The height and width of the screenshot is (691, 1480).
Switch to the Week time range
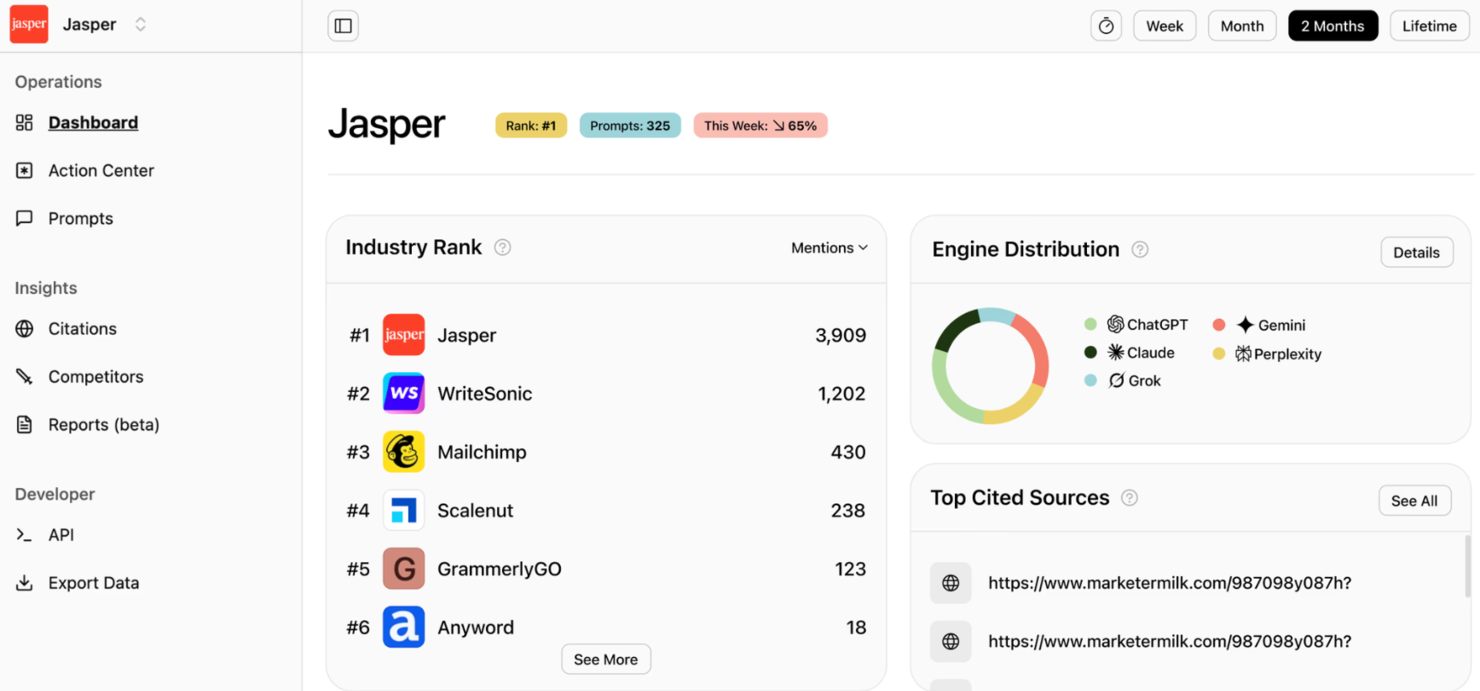coord(1164,25)
